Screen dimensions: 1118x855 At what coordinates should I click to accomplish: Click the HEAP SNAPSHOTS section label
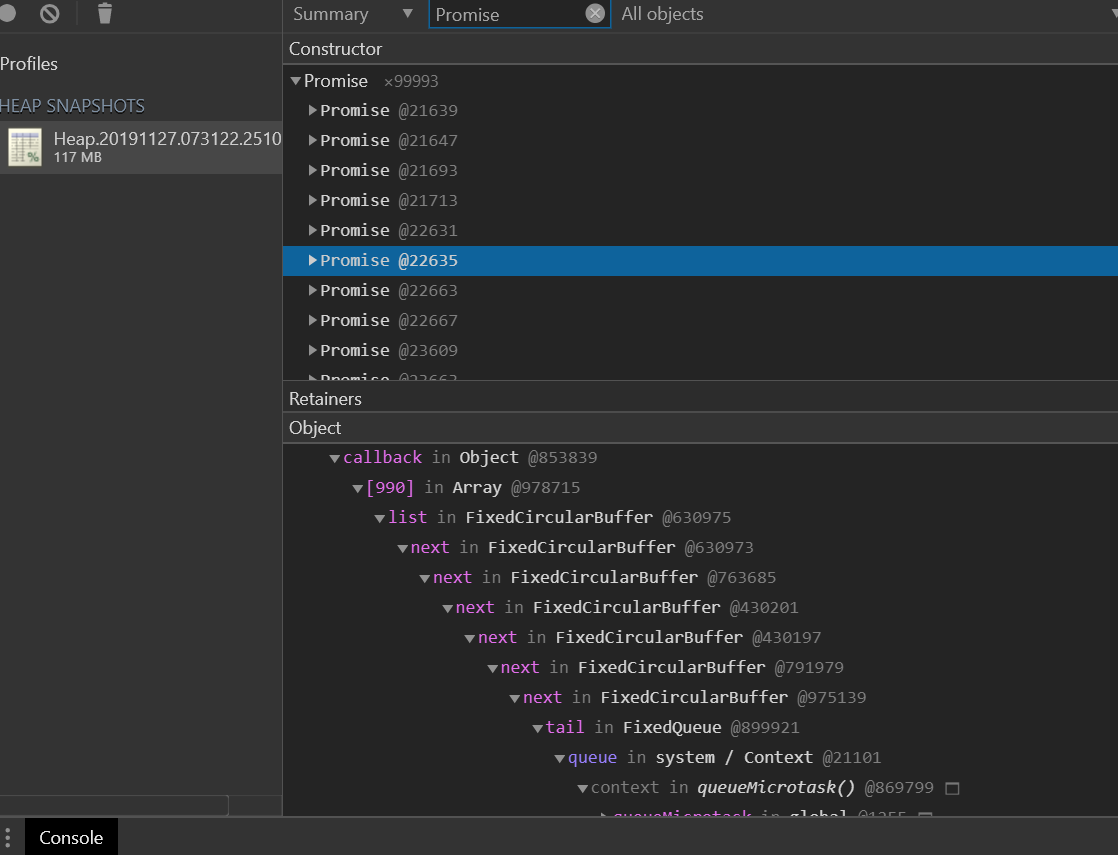tap(72, 106)
